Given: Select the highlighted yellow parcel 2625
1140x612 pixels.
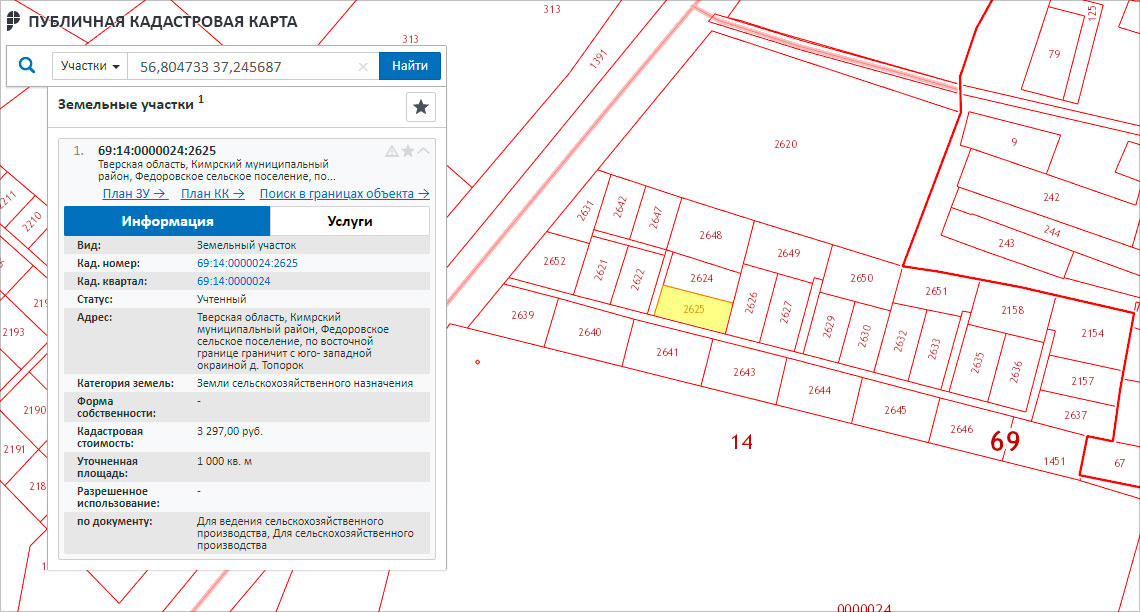Looking at the screenshot, I should point(694,310).
